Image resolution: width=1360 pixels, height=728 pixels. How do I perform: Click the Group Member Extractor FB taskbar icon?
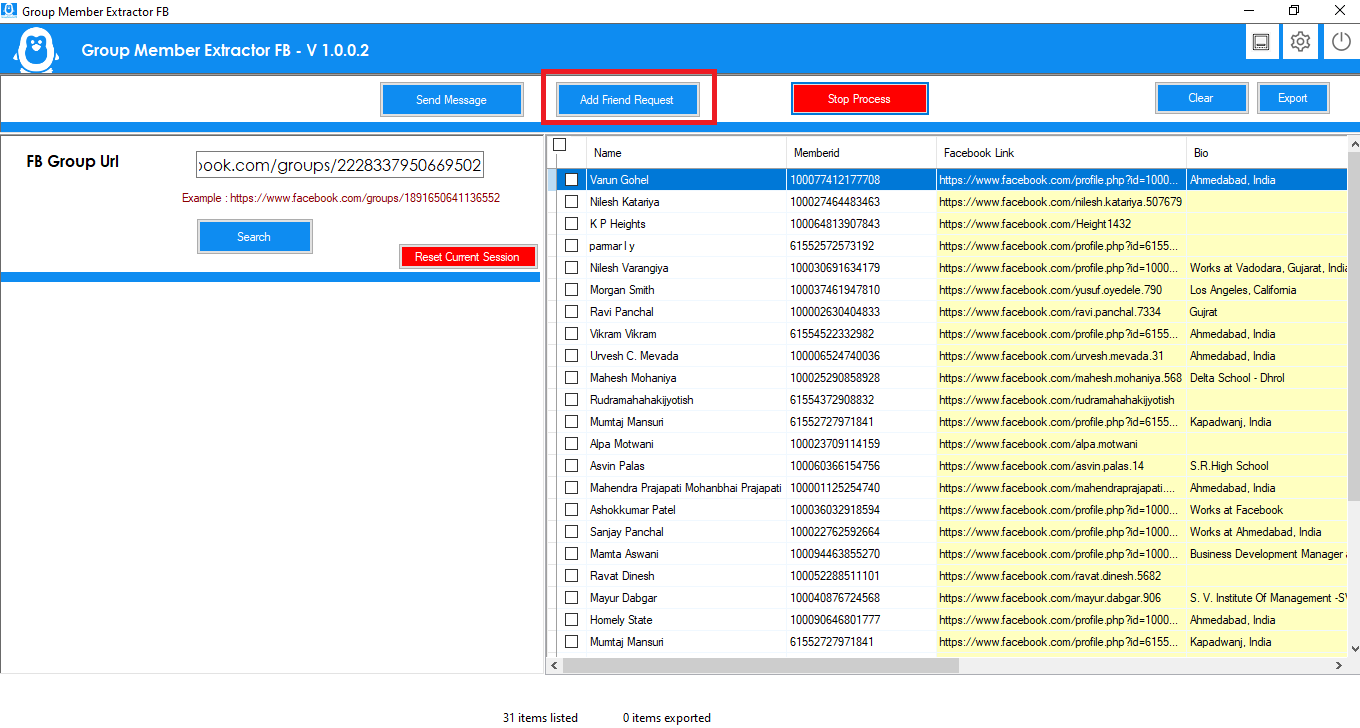[12, 11]
